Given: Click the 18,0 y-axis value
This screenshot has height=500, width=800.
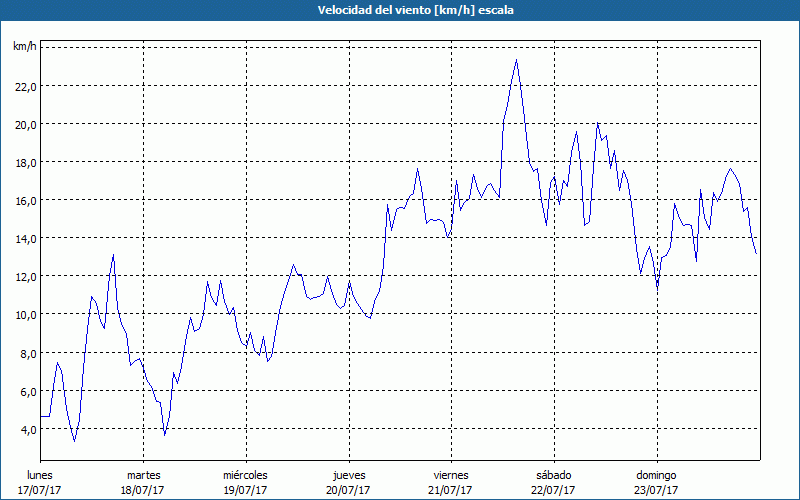Looking at the screenshot, I should click(x=25, y=162).
